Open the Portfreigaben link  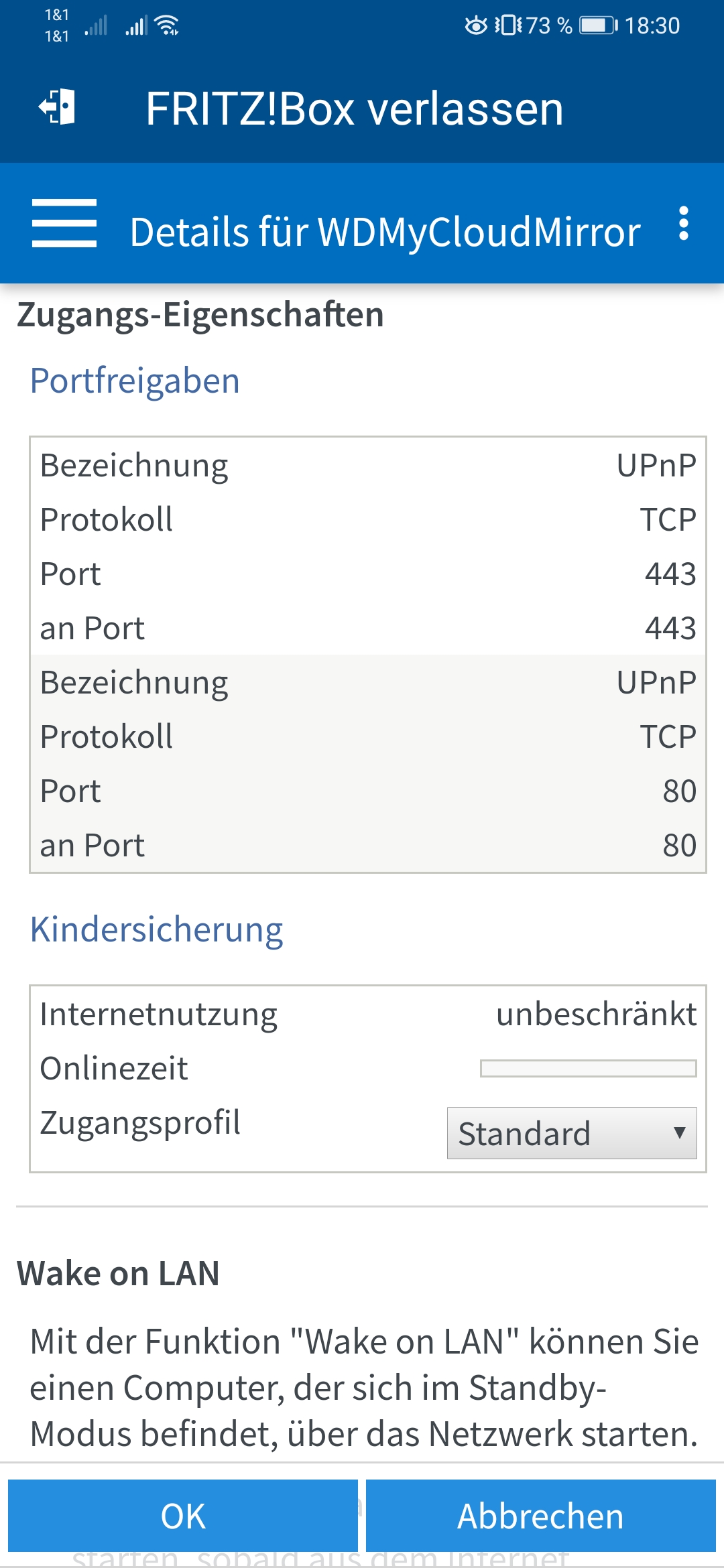[x=135, y=381]
